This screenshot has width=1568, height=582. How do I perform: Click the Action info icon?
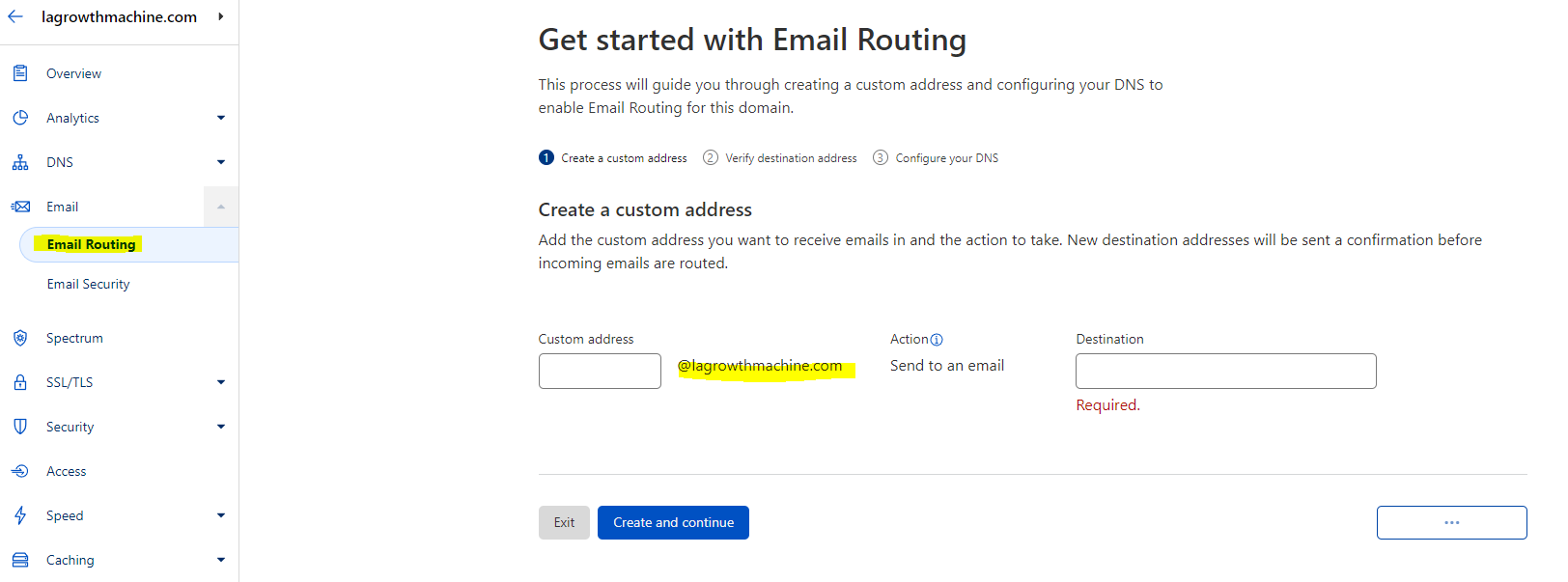(x=937, y=340)
